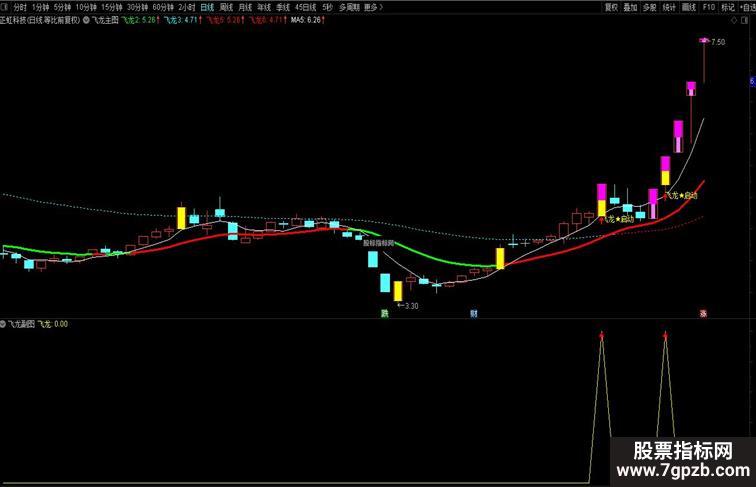
Task: Switch to the 分时 intraday view
Action: (20, 7)
